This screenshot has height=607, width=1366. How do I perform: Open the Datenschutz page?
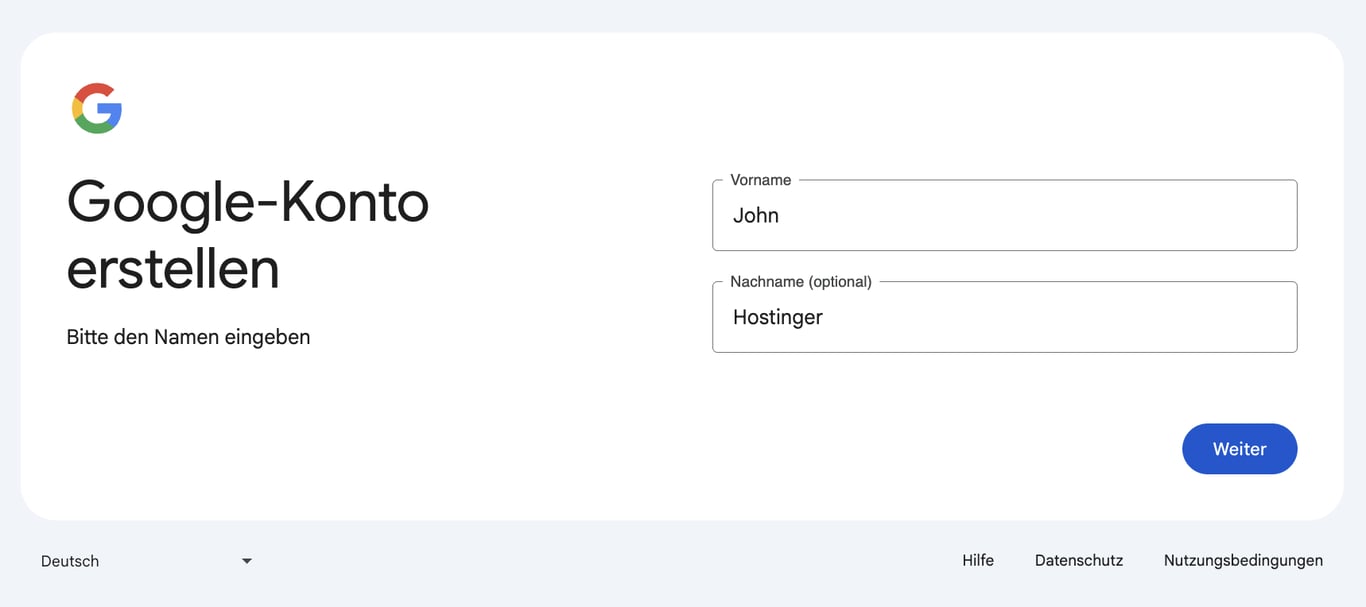point(1079,560)
